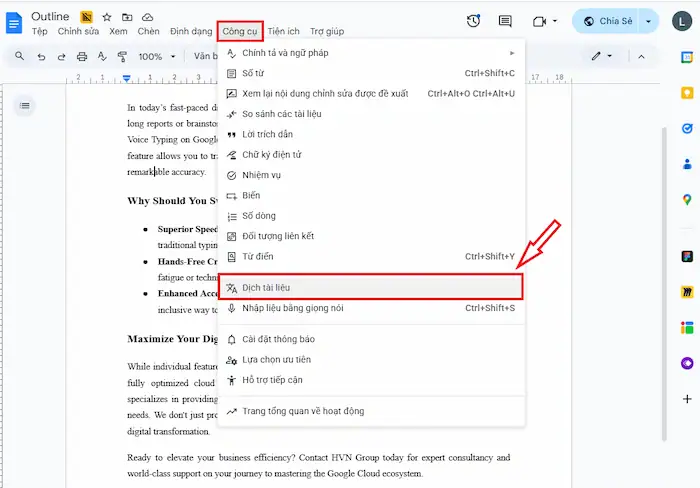700x488 pixels.
Task: Open the Định dạng menu
Action: click(x=191, y=31)
